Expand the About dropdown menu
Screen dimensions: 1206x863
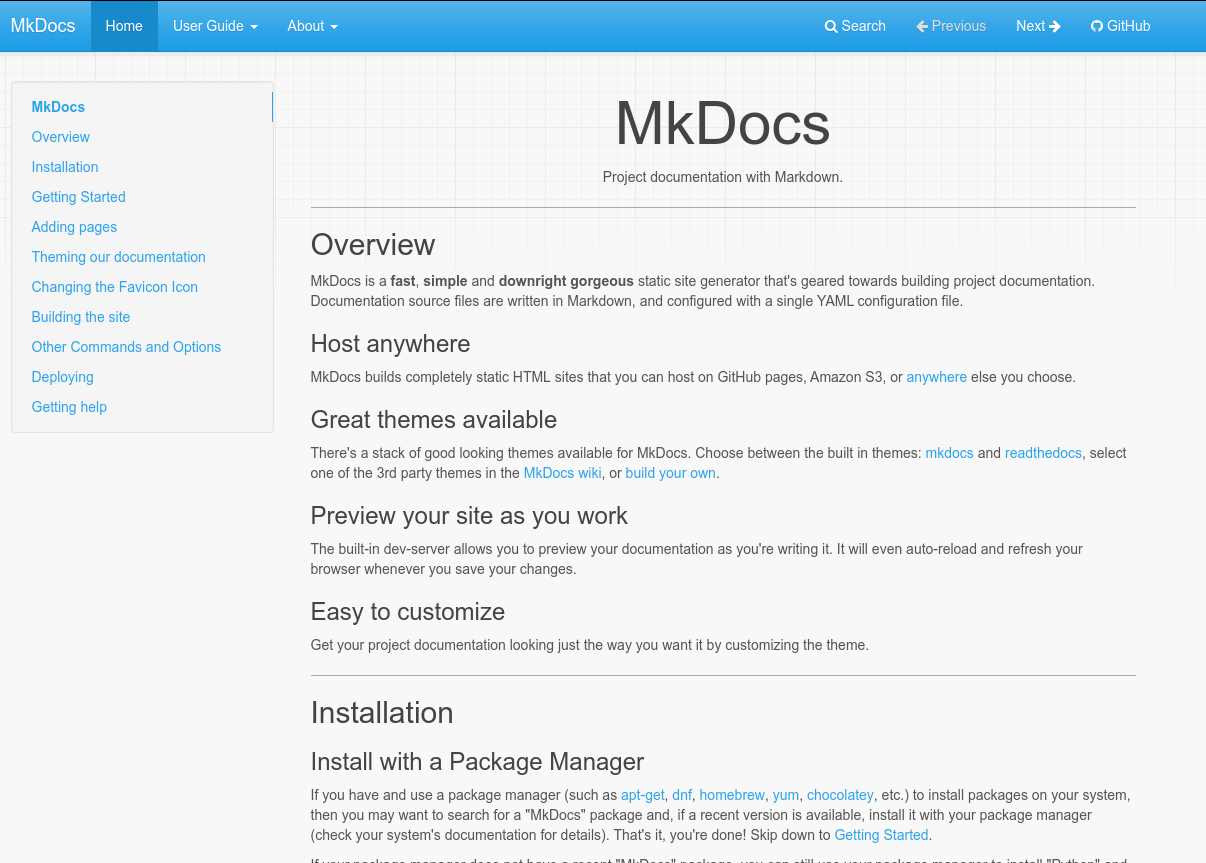tap(312, 26)
